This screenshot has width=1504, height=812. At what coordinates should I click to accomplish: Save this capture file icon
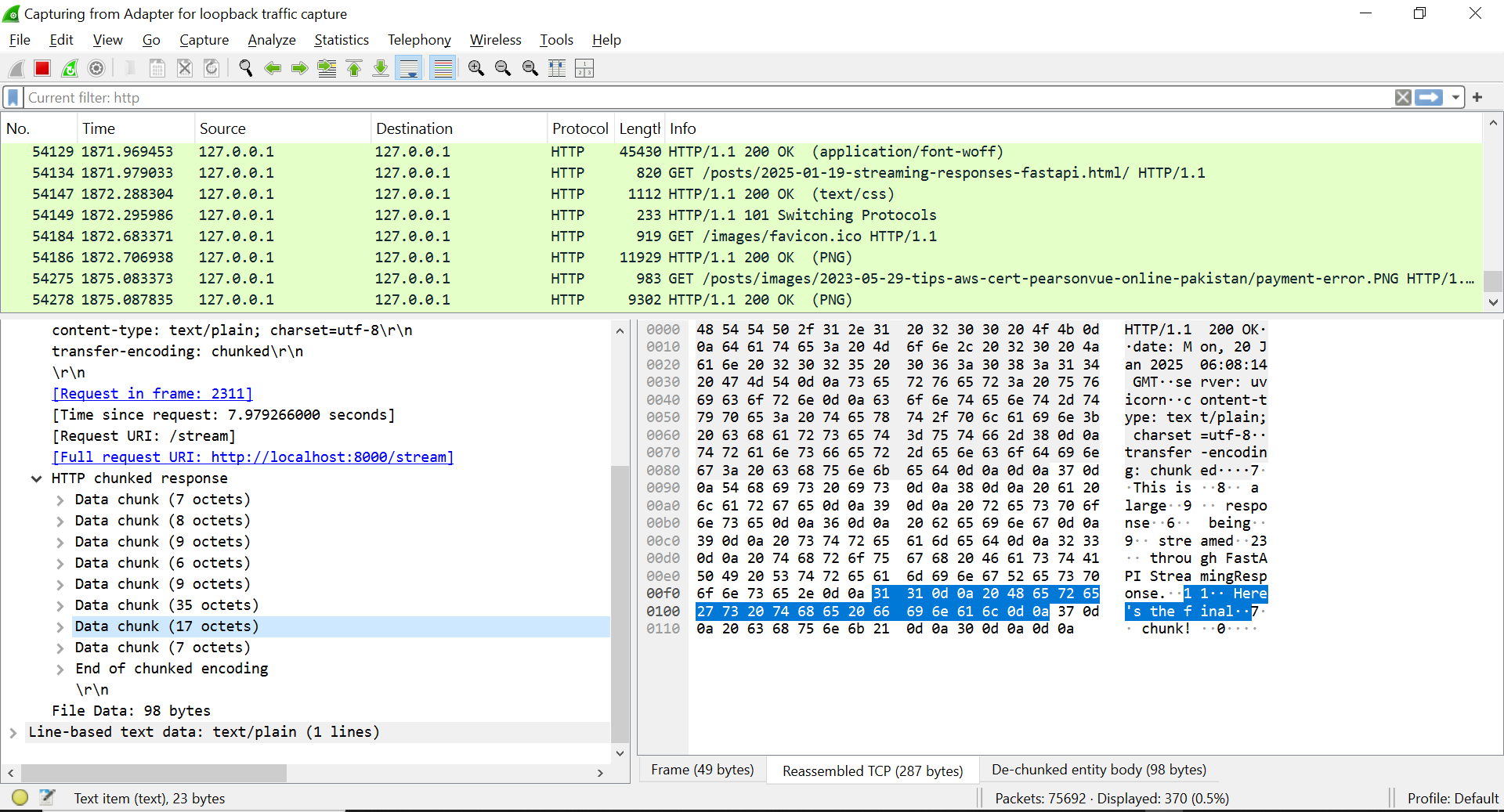click(x=157, y=69)
